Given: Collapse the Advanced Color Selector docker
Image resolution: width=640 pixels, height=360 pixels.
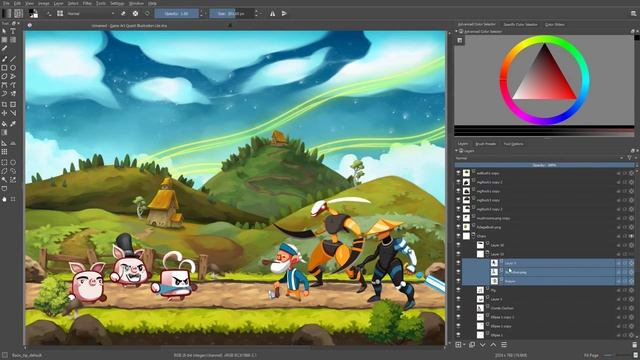Looking at the screenshot, I should (457, 31).
